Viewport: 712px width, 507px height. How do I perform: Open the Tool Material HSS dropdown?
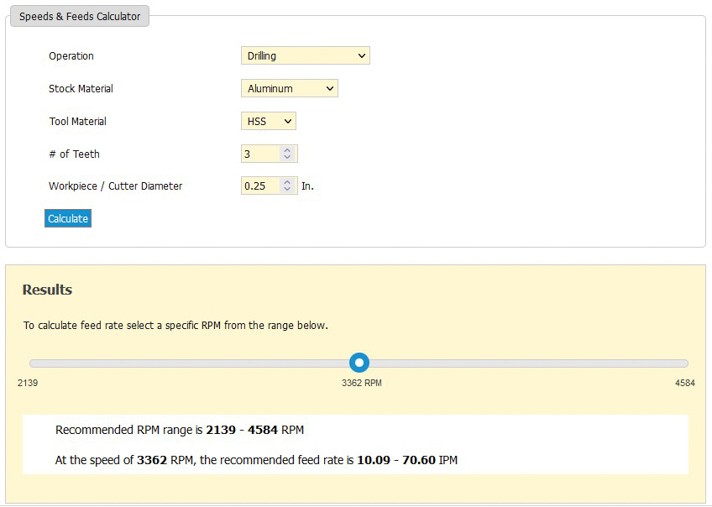268,122
